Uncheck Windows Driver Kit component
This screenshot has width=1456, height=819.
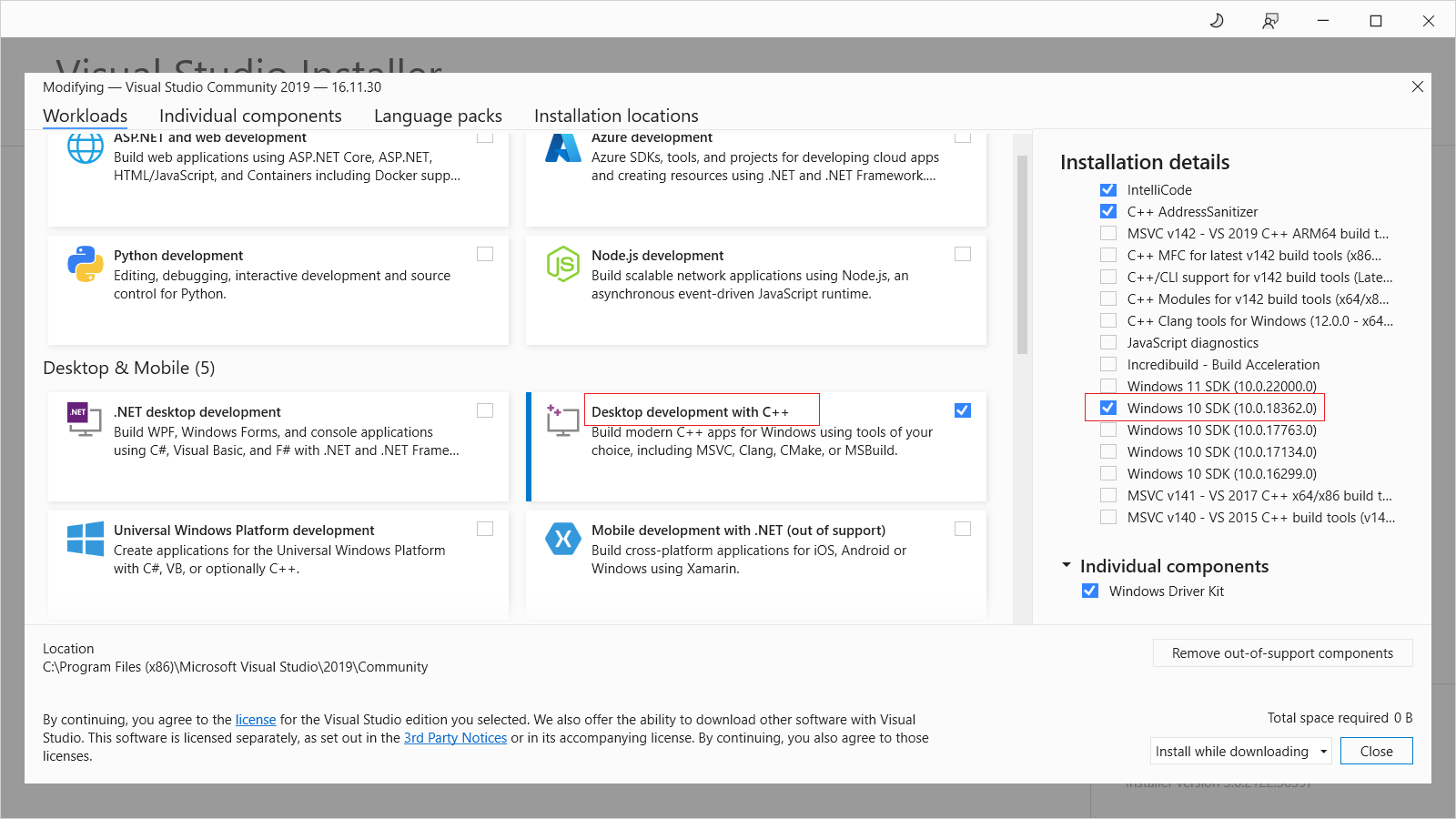[1090, 591]
